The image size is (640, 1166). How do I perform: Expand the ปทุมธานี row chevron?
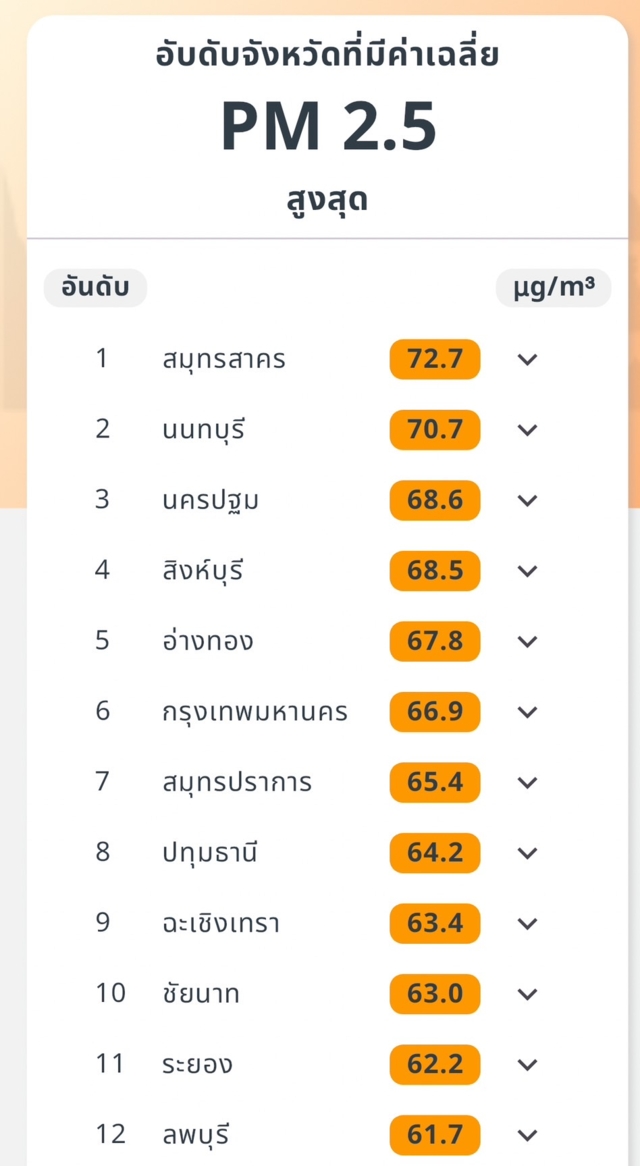528,853
